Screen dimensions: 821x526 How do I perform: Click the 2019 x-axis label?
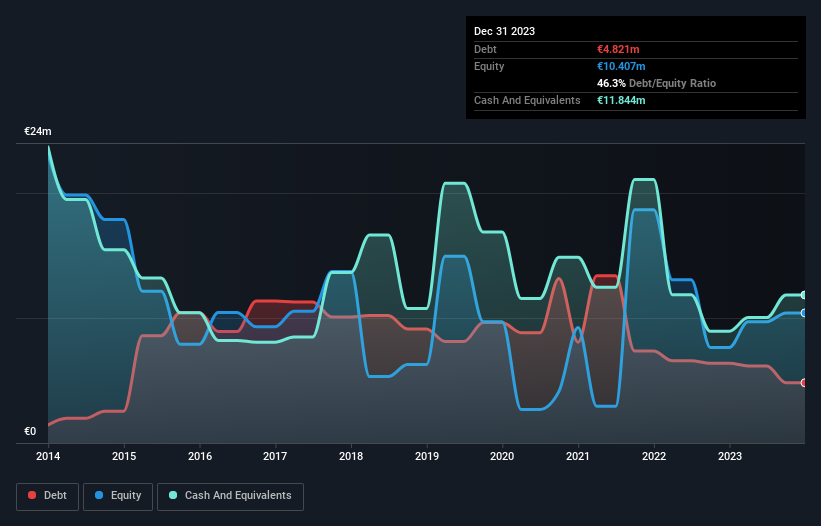(x=427, y=456)
